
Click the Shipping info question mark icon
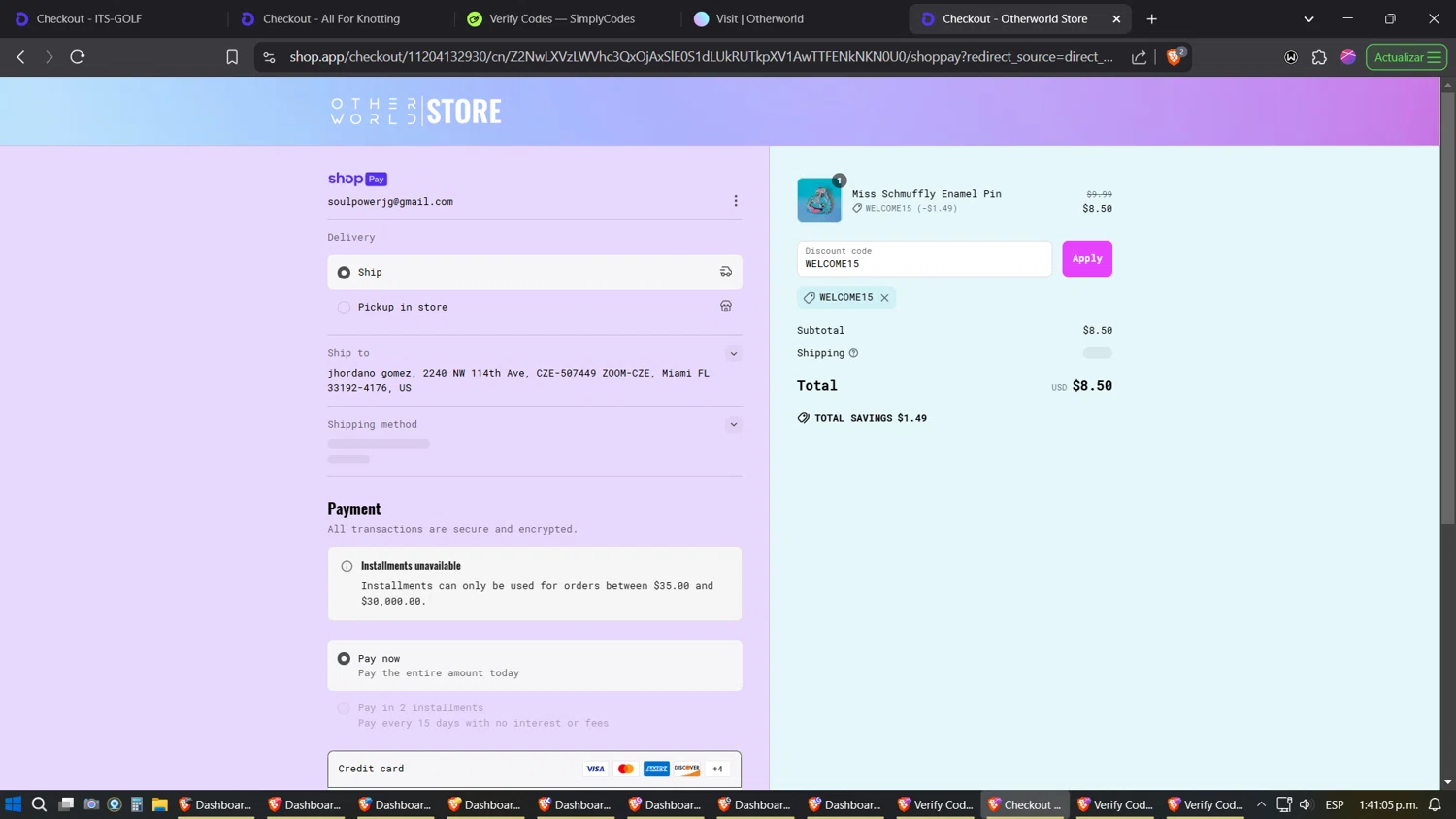click(x=853, y=353)
